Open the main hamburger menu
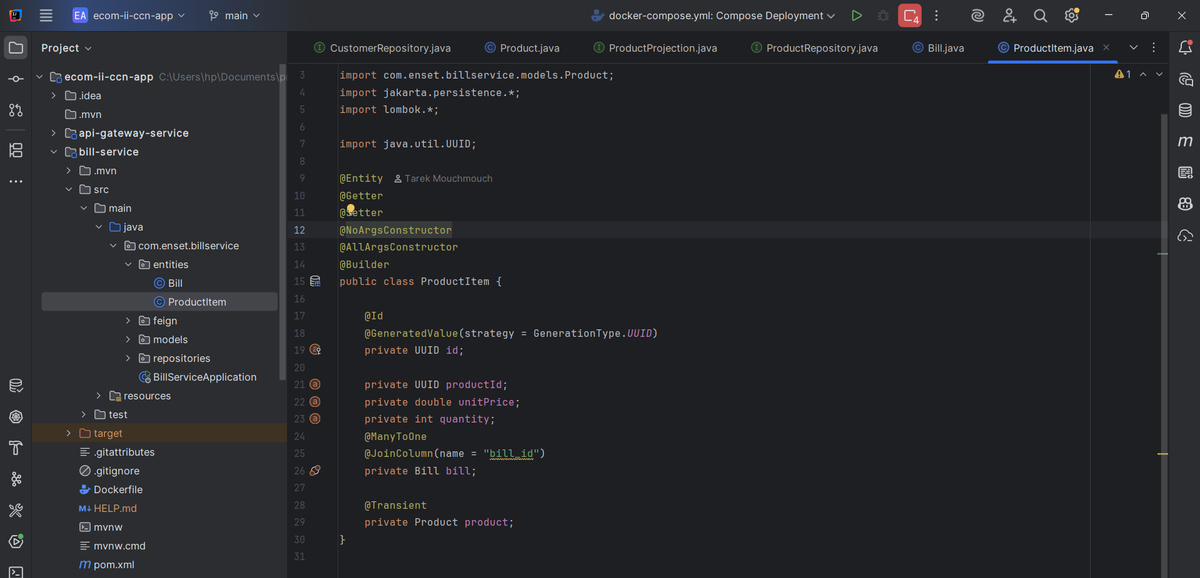1200x578 pixels. coord(46,16)
